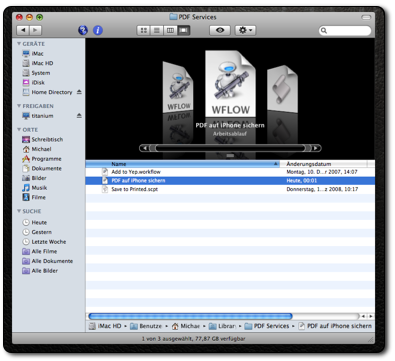
Task: Go back with the left arrow button
Action: [x=23, y=30]
